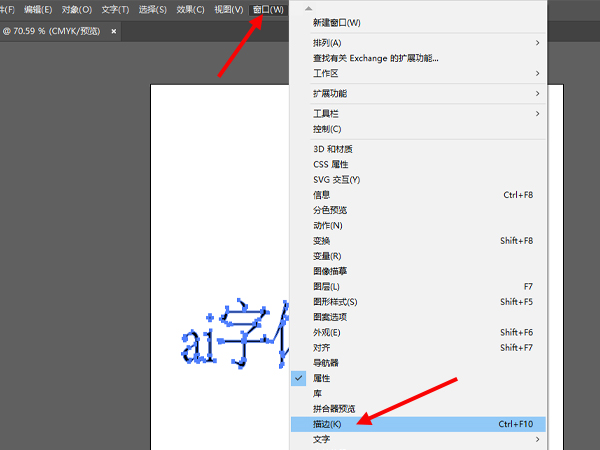Image resolution: width=600 pixels, height=450 pixels.
Task: Close the document tab with the x
Action: click(113, 31)
